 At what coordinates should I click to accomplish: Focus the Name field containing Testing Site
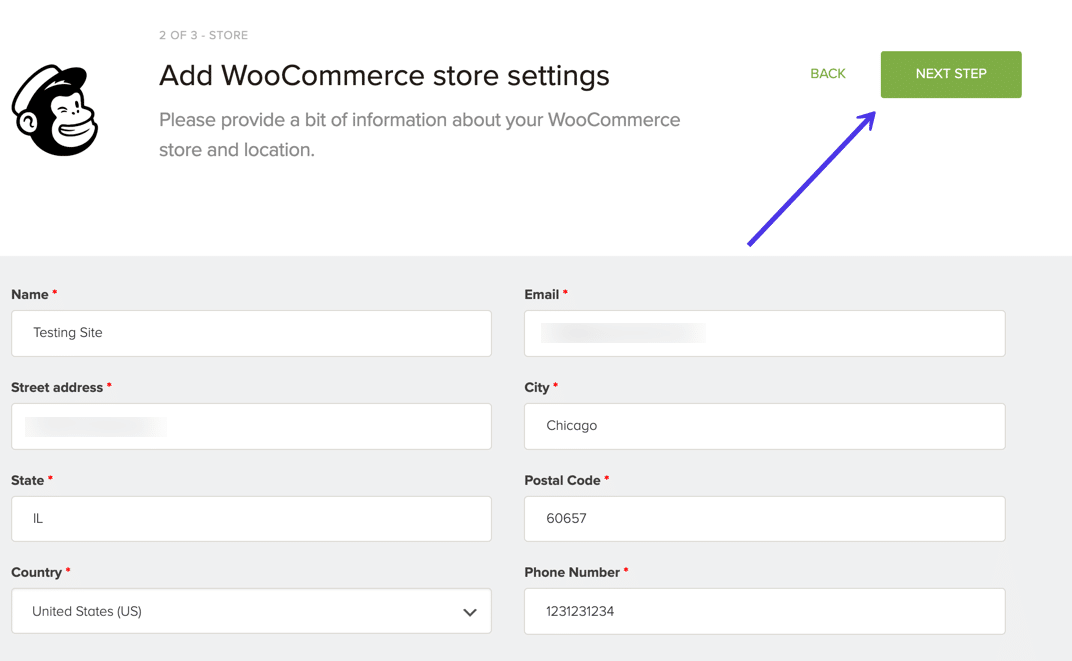[x=250, y=333]
